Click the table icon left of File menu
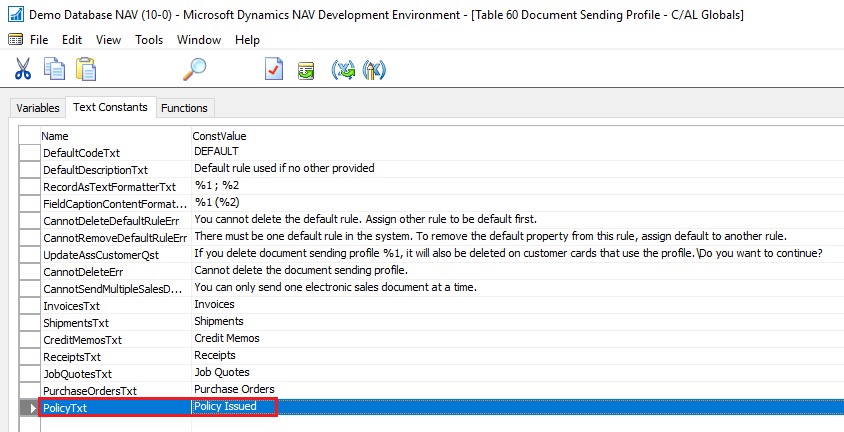The image size is (844, 432). coord(15,40)
